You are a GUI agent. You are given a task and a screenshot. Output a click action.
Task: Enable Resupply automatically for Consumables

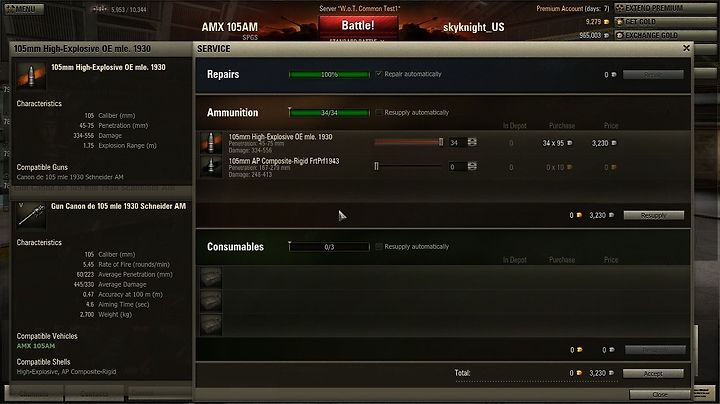(379, 247)
